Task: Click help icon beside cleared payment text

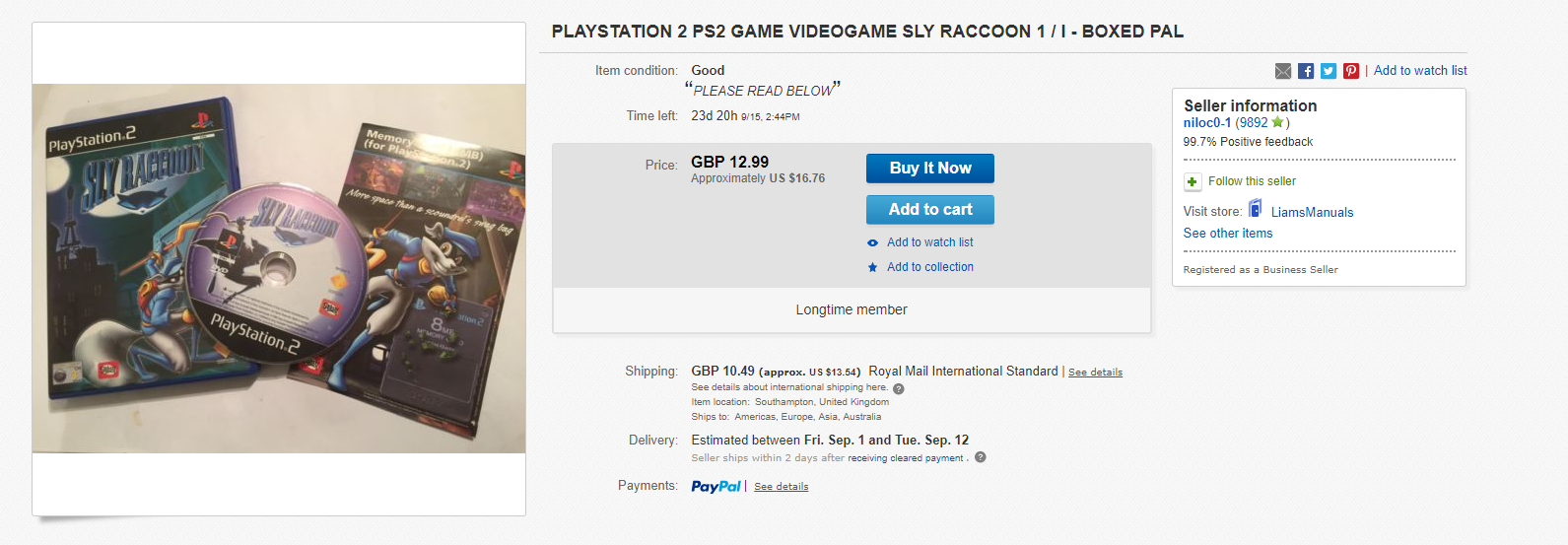Action: click(x=980, y=457)
